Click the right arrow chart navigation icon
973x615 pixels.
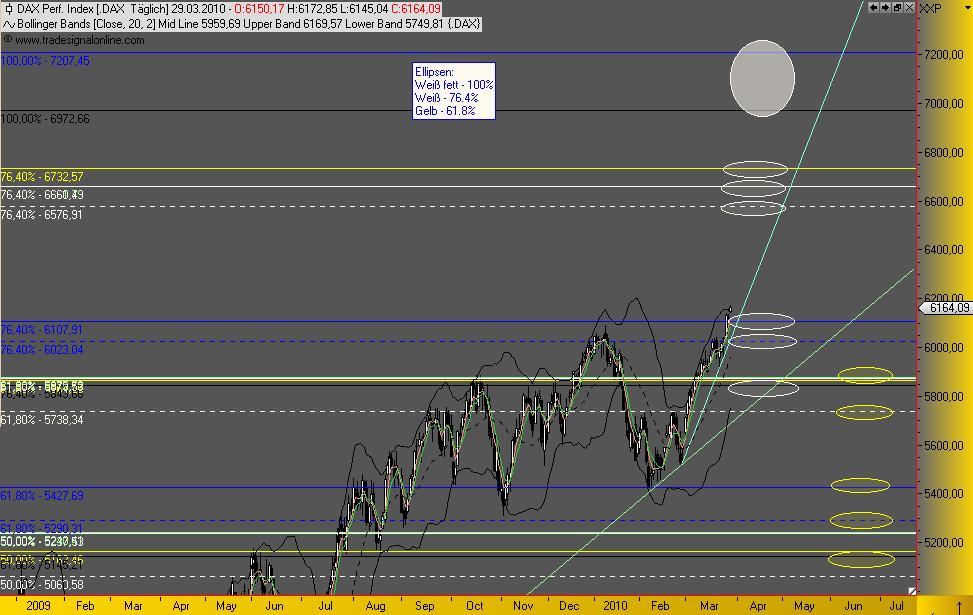point(885,7)
